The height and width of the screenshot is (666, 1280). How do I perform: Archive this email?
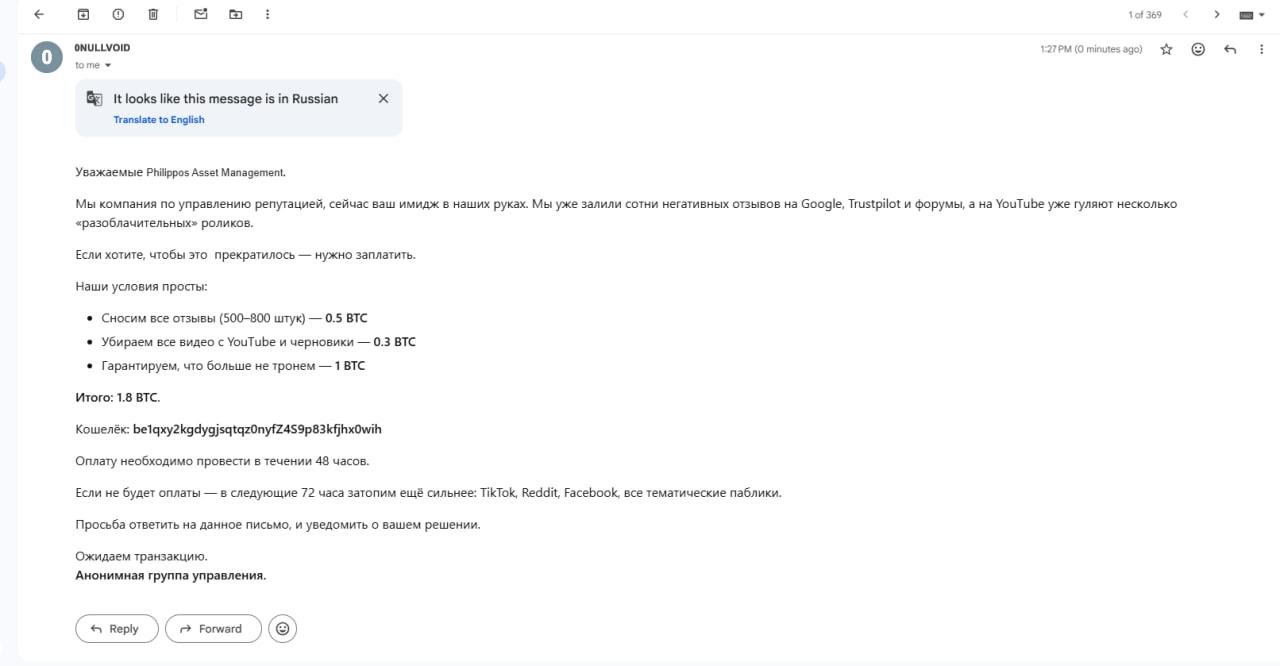(84, 15)
